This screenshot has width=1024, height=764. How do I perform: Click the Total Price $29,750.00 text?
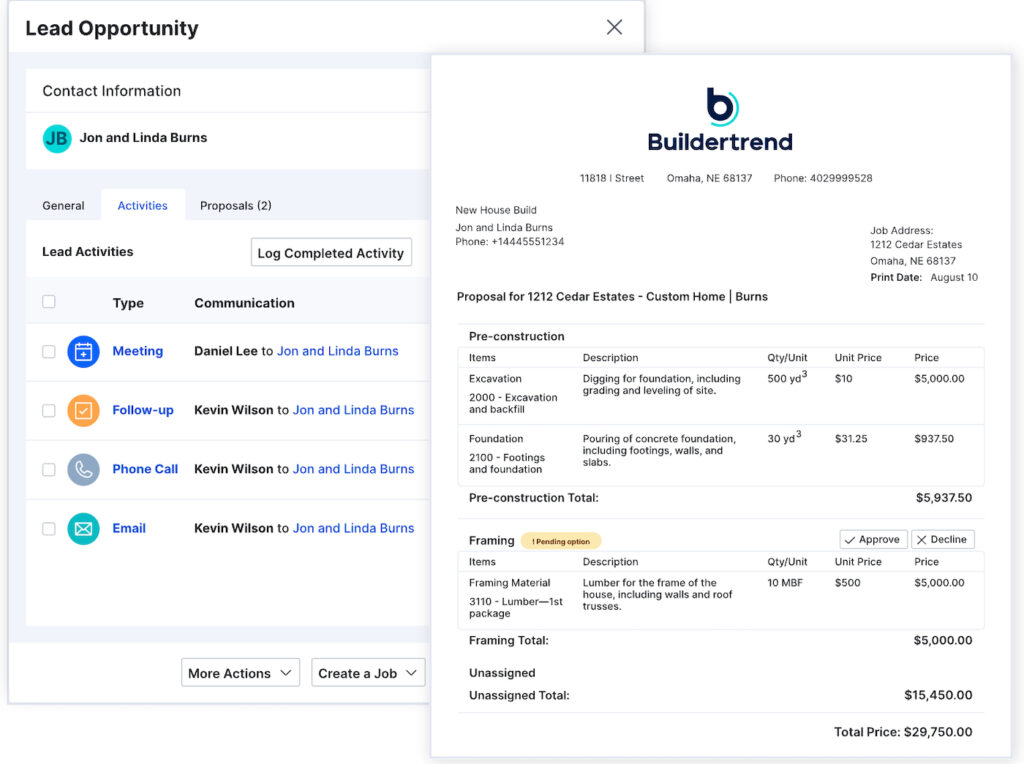click(903, 732)
